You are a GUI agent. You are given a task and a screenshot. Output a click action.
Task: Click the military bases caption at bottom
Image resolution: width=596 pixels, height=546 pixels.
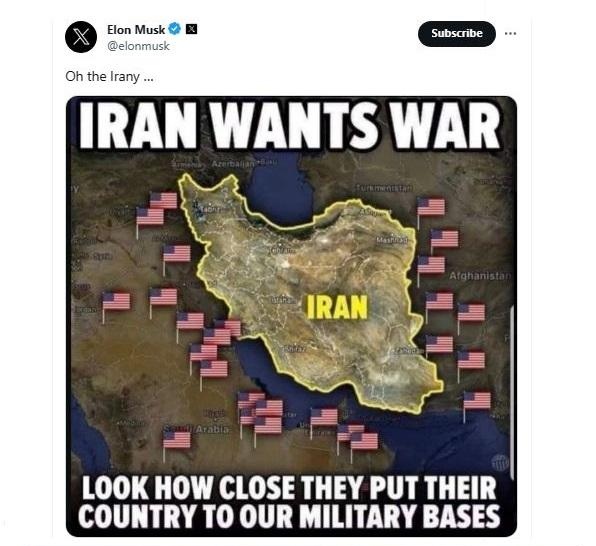pyautogui.click(x=289, y=502)
